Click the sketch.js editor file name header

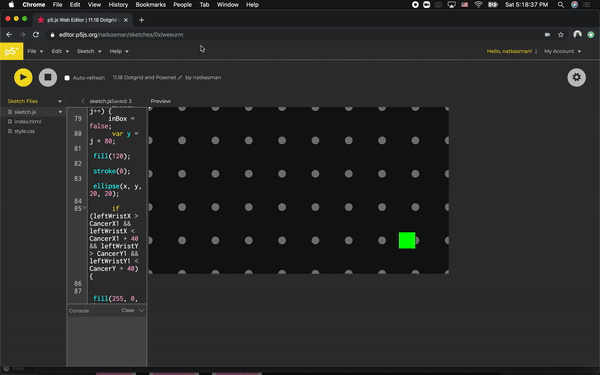(x=101, y=101)
